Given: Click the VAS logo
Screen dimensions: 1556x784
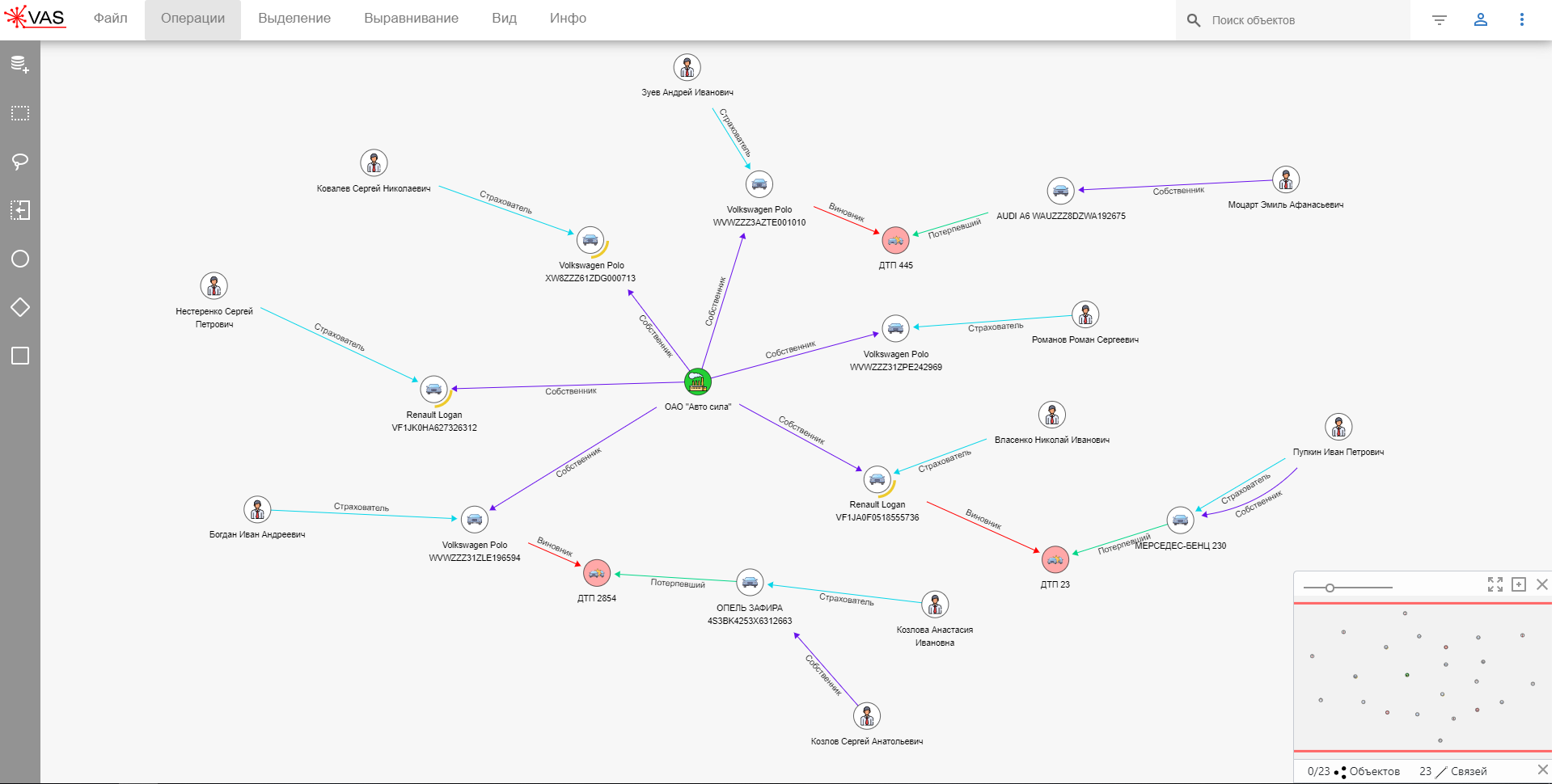Looking at the screenshot, I should pyautogui.click(x=35, y=17).
